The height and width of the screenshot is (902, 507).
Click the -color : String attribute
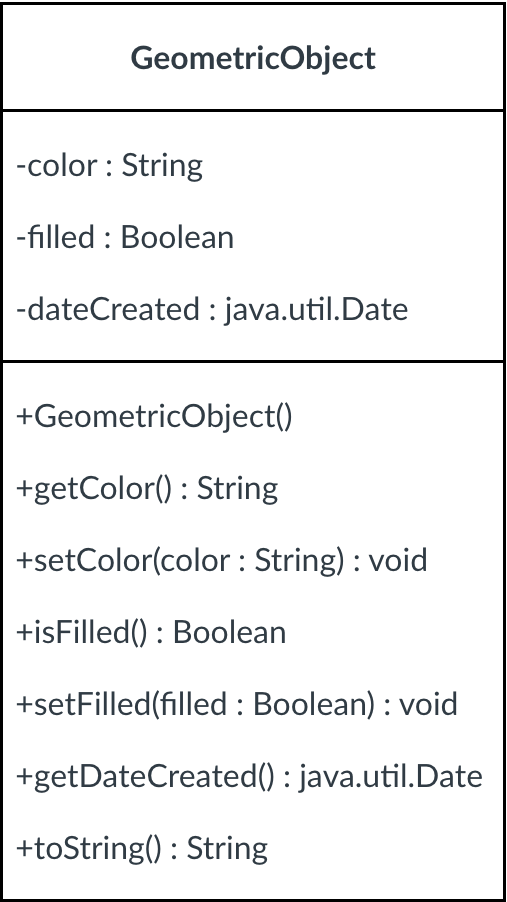coord(109,166)
